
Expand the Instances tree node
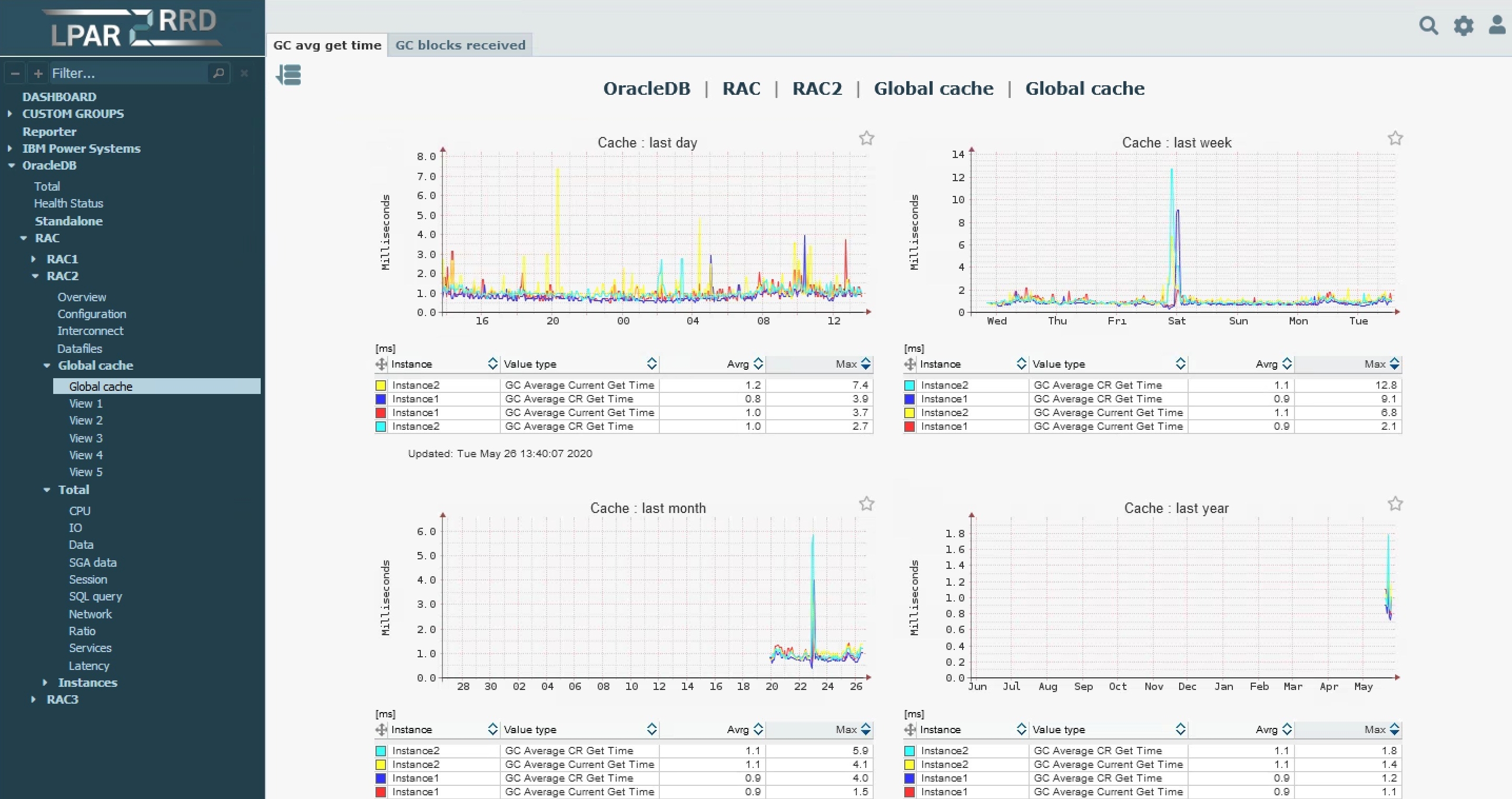click(x=45, y=683)
